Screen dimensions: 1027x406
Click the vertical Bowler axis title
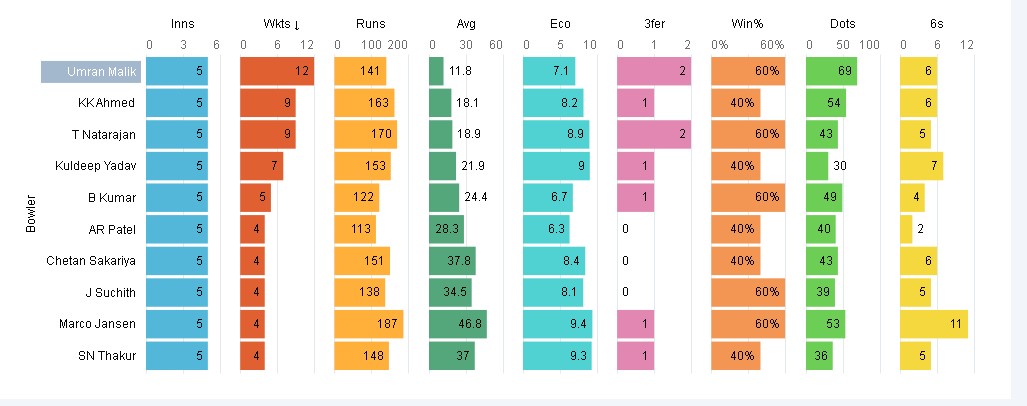click(31, 213)
